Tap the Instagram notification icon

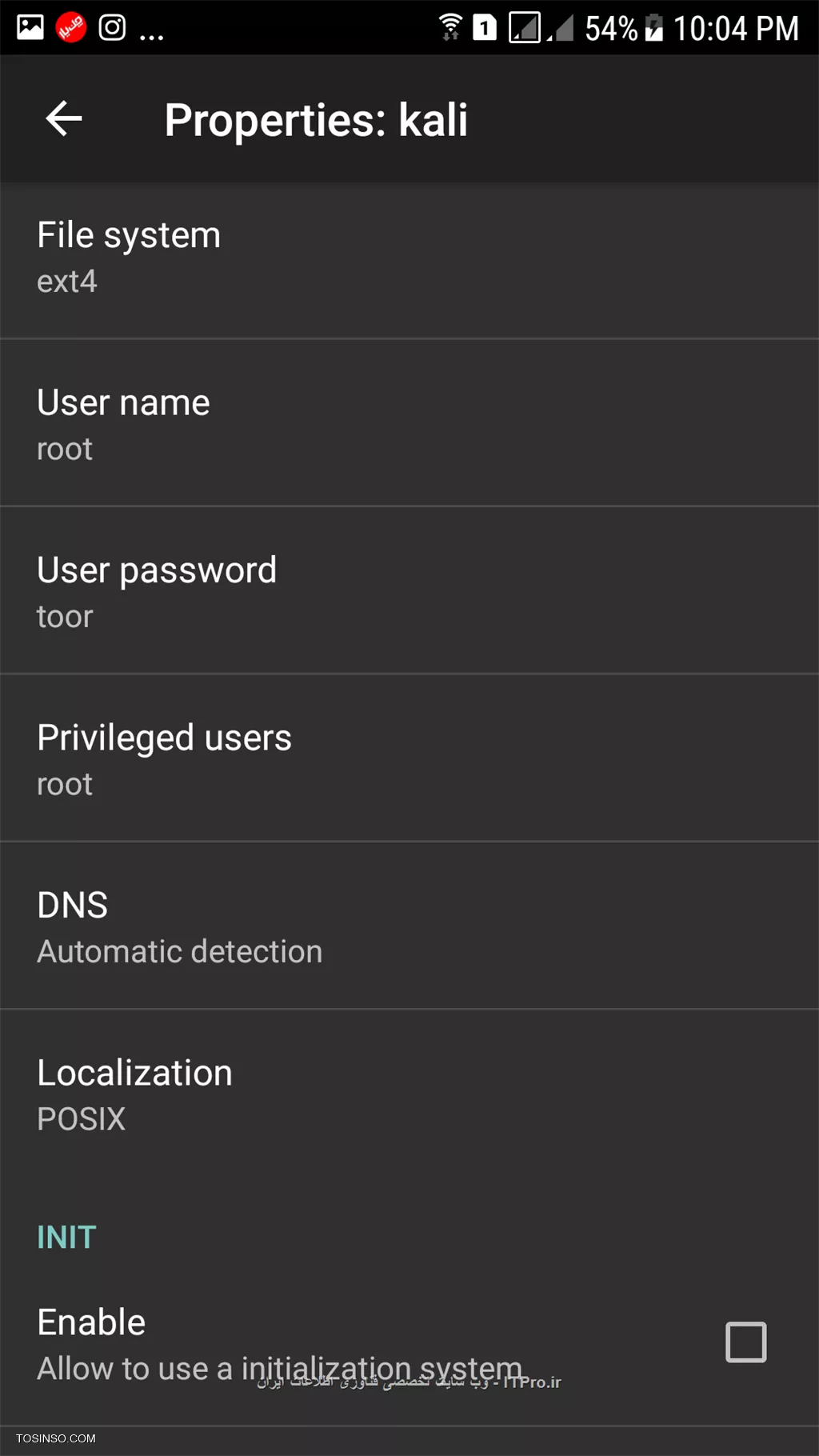112,28
